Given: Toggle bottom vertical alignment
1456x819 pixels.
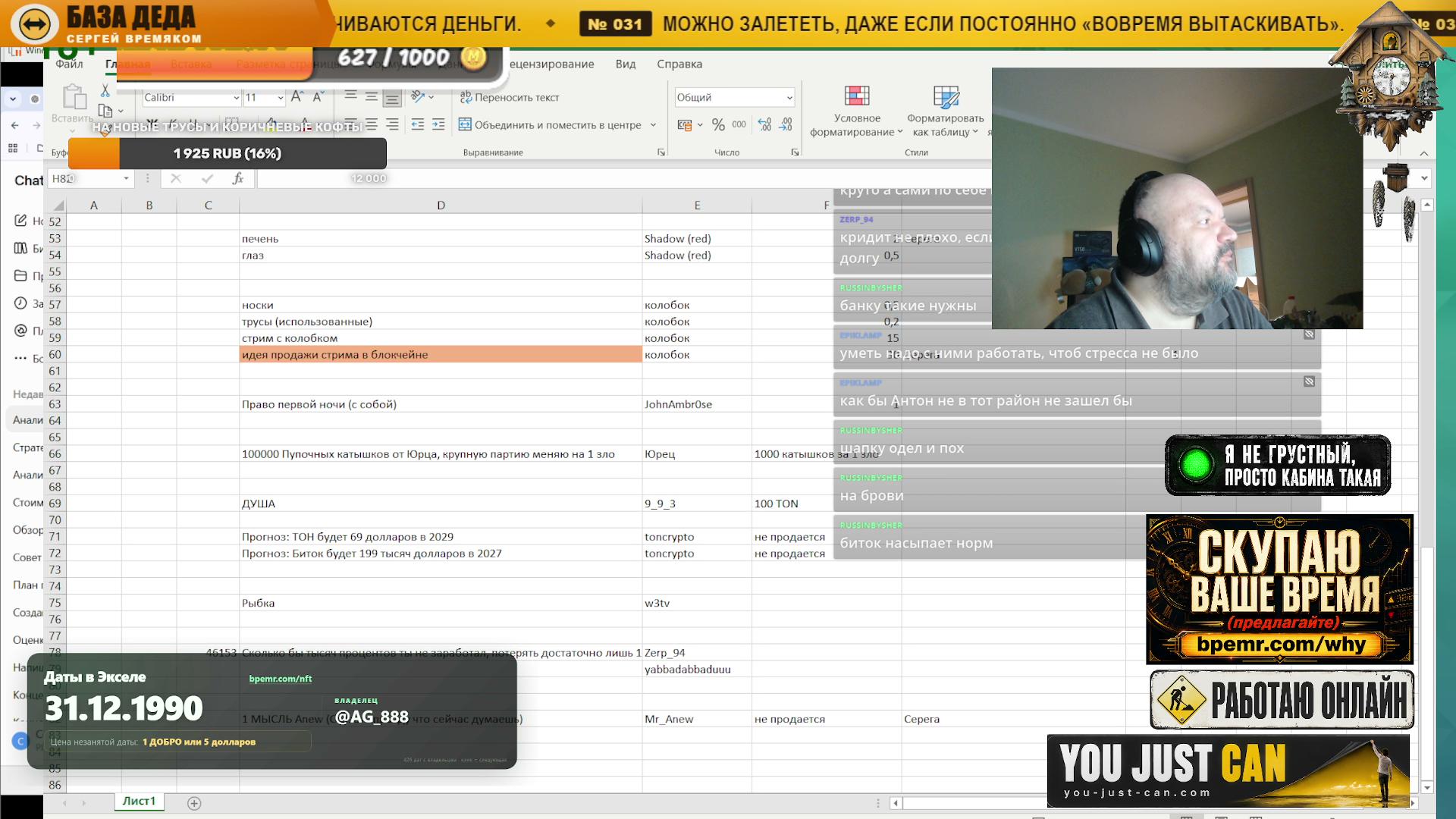Looking at the screenshot, I should point(392,97).
